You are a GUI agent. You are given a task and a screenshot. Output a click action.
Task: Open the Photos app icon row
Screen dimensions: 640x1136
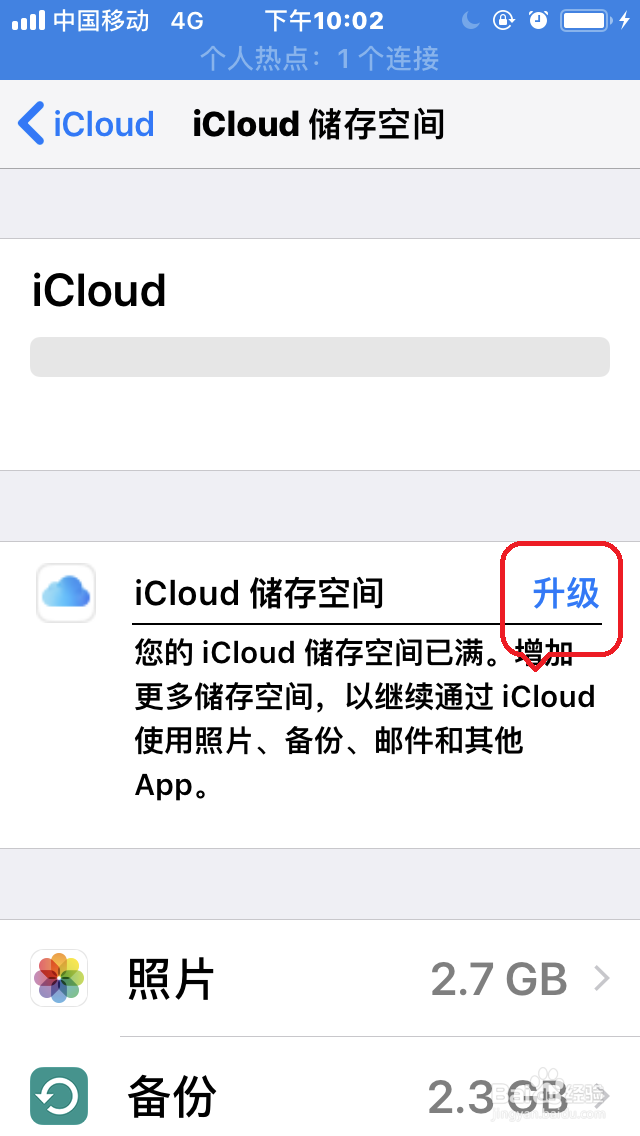pyautogui.click(x=59, y=978)
